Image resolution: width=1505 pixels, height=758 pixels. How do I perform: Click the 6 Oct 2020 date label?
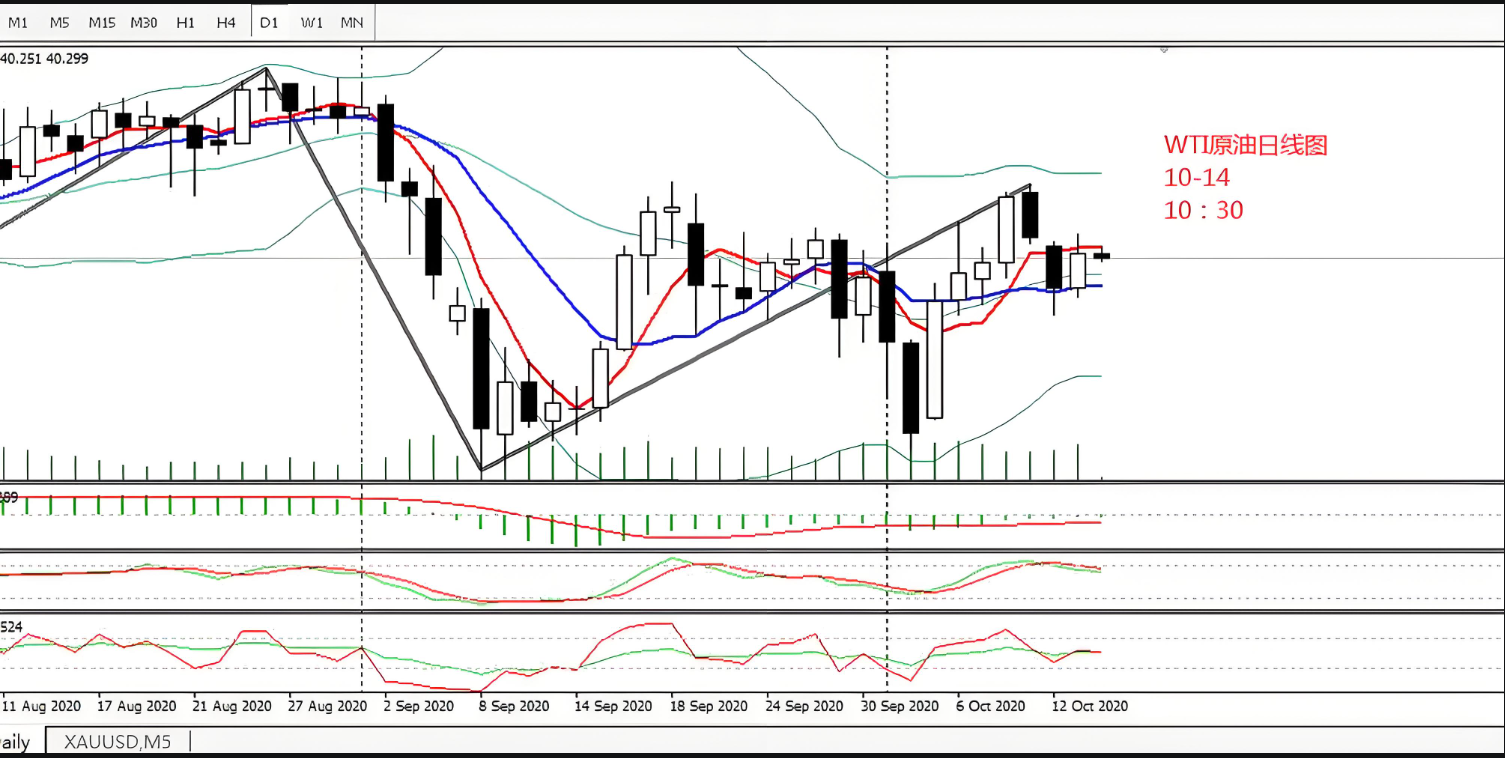click(992, 706)
